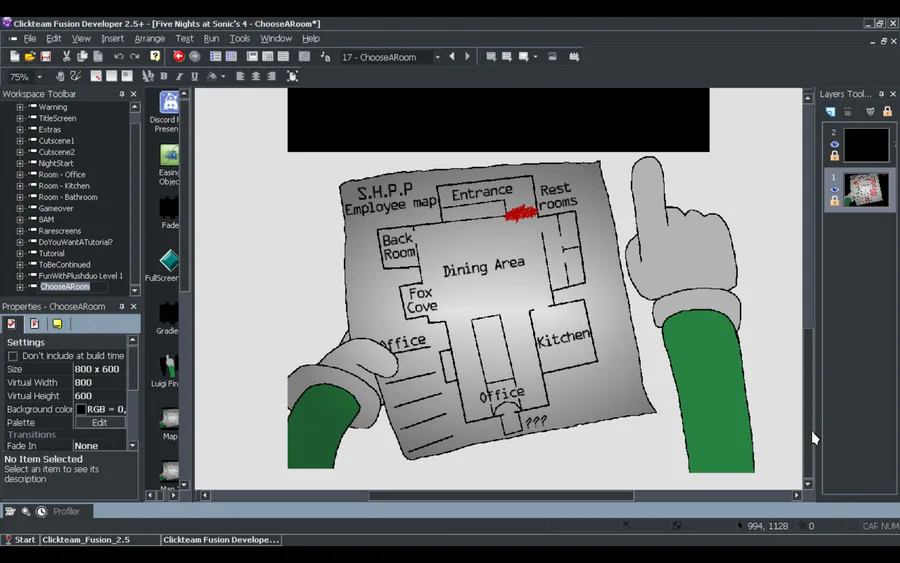Open the Tools menu

pyautogui.click(x=239, y=38)
